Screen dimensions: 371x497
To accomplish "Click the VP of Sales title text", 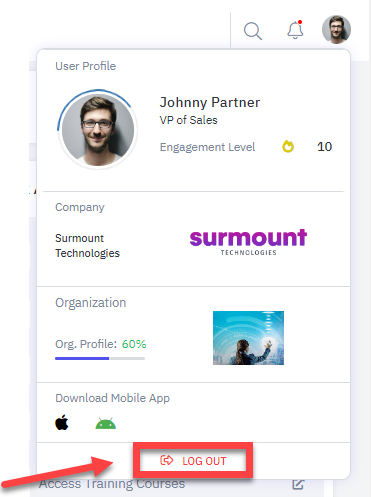I will point(188,120).
